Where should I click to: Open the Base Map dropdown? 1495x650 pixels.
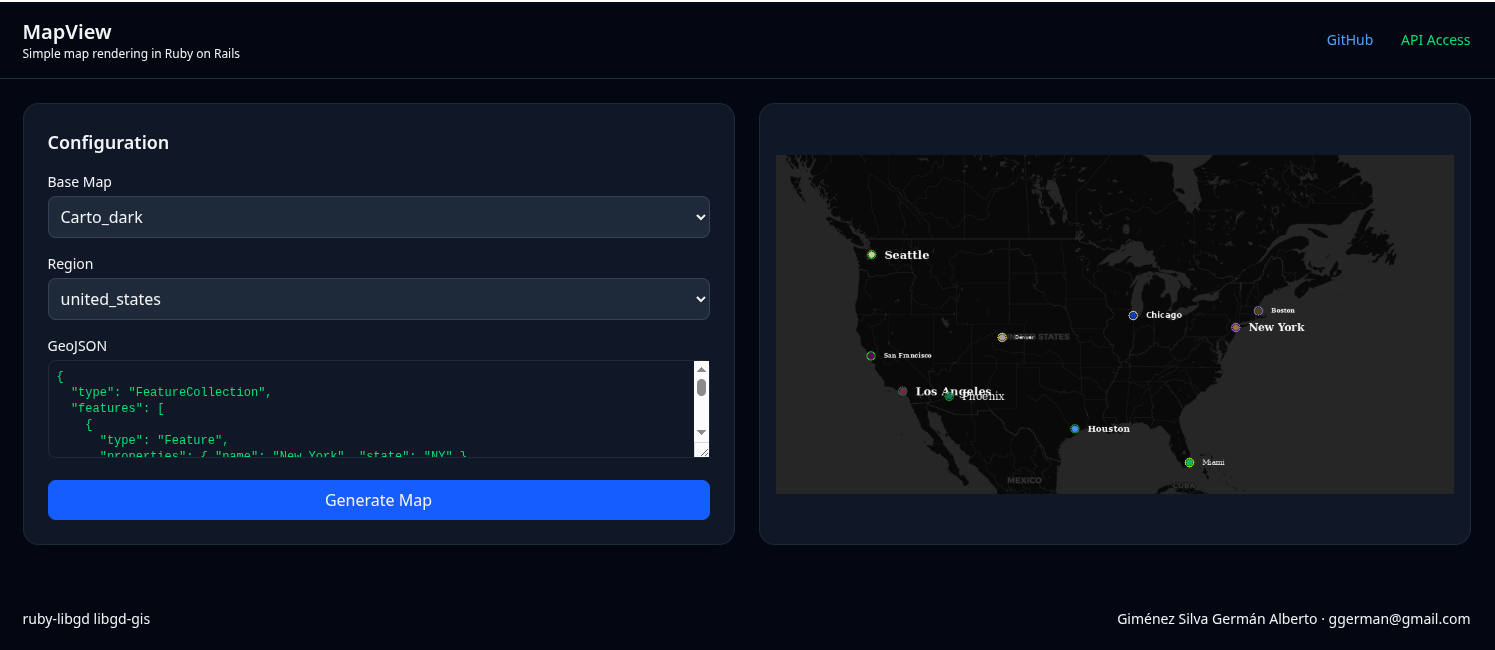point(378,217)
